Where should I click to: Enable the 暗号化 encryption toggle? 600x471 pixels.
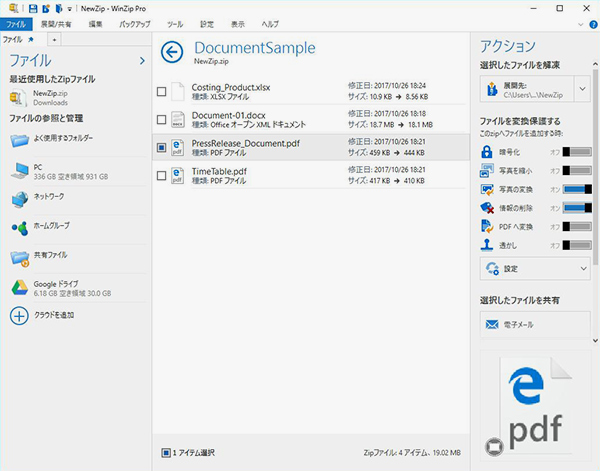click(x=578, y=152)
